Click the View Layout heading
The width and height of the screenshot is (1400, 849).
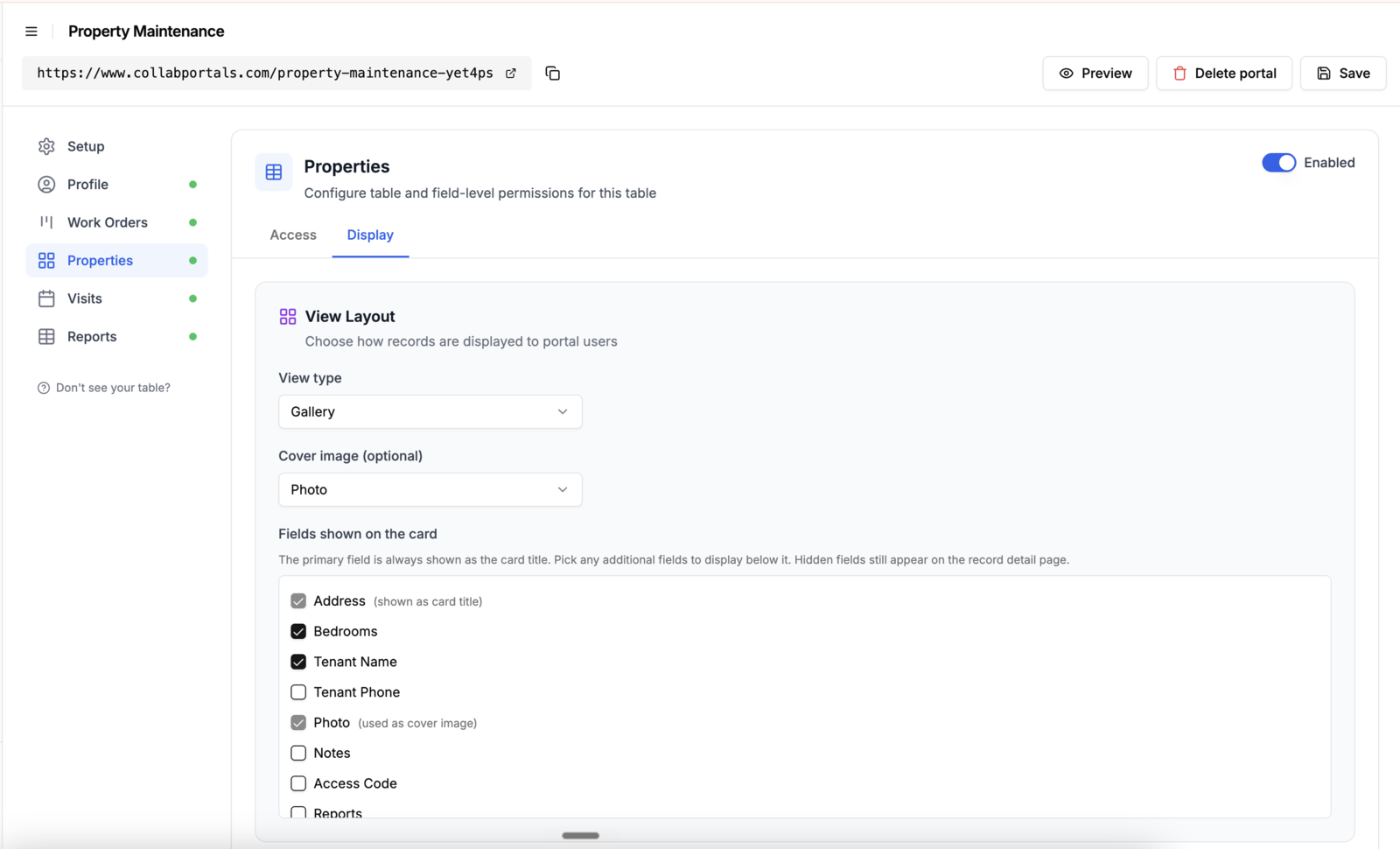pos(350,317)
